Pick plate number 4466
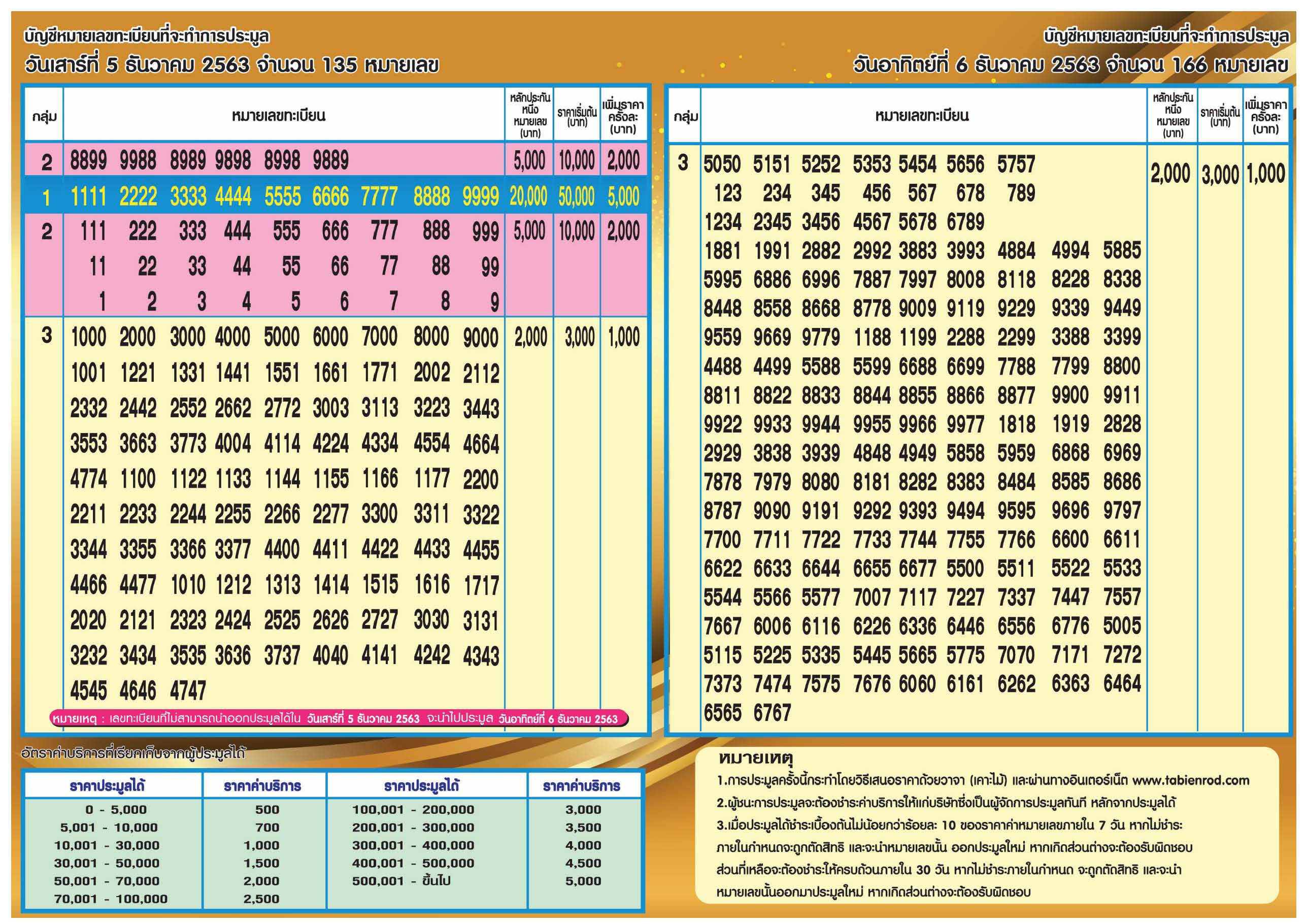This screenshot has height=924, width=1306. [x=88, y=585]
